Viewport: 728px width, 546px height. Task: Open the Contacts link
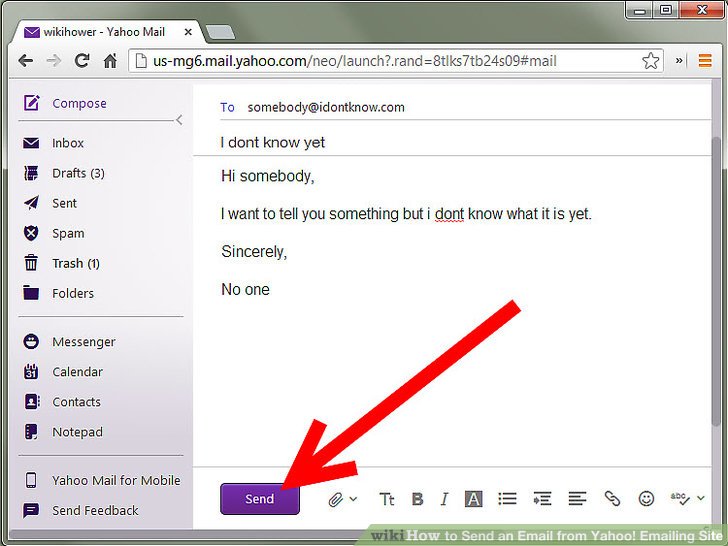pyautogui.click(x=76, y=402)
